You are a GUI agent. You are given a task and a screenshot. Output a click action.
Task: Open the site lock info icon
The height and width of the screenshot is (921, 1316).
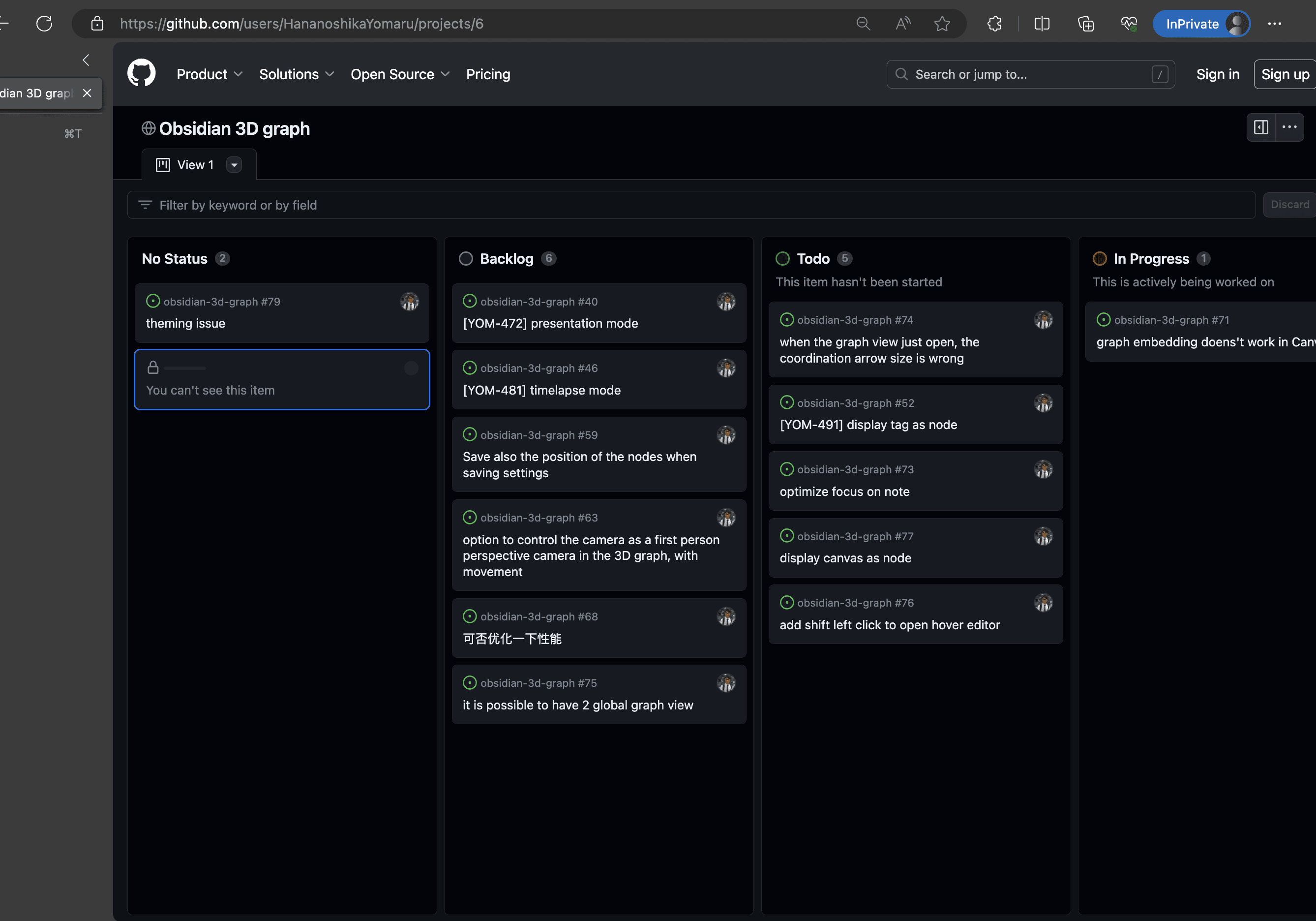[97, 24]
